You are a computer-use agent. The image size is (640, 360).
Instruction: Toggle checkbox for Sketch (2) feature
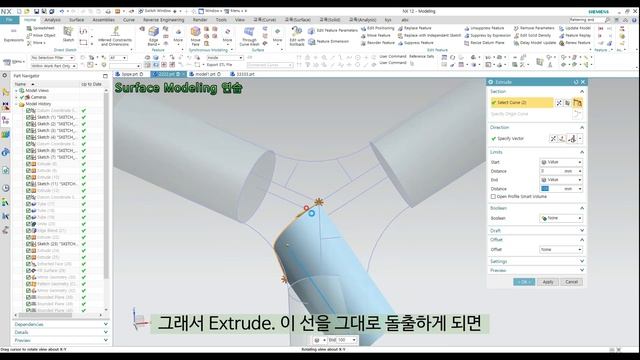[28, 124]
